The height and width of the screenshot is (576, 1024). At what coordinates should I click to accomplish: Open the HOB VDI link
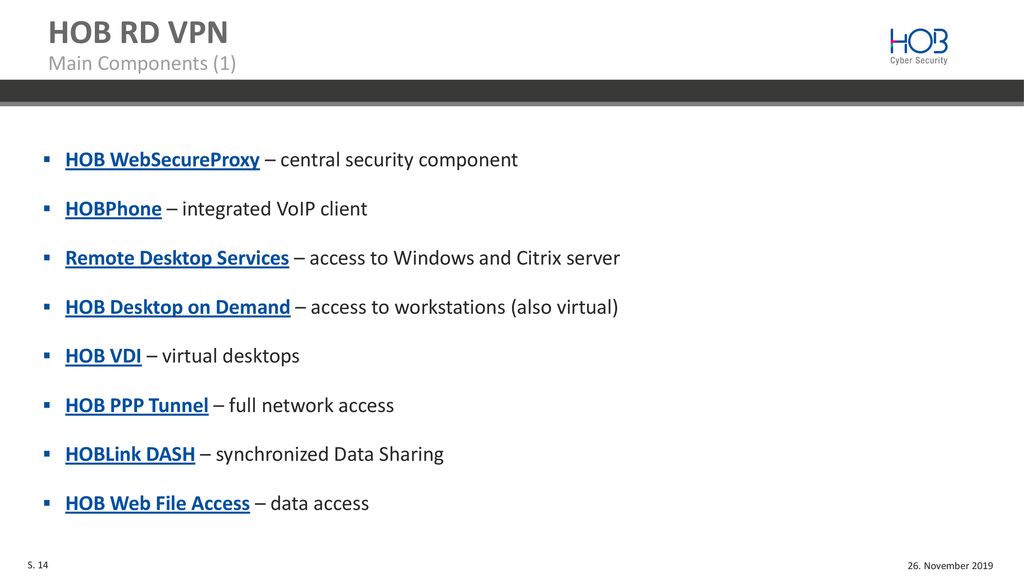(103, 356)
